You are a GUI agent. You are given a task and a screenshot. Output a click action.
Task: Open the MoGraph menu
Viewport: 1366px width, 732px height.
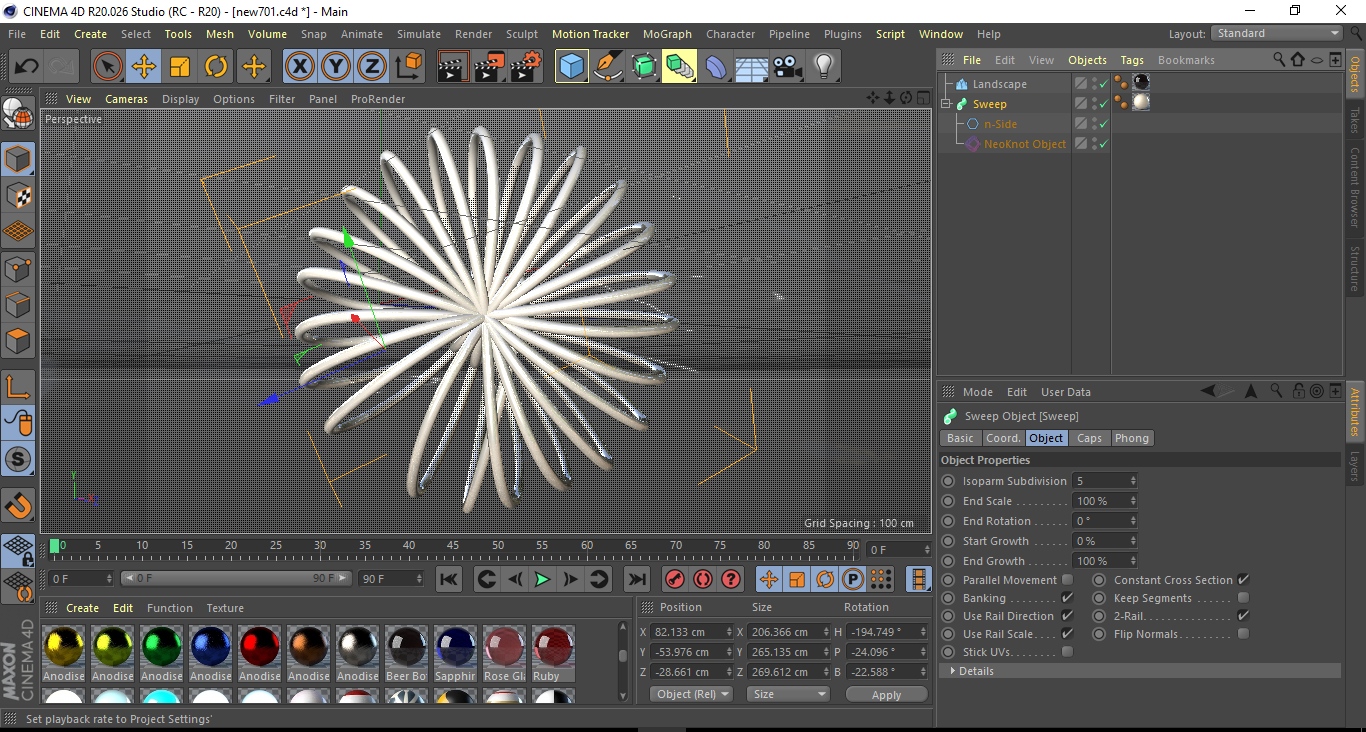(667, 34)
